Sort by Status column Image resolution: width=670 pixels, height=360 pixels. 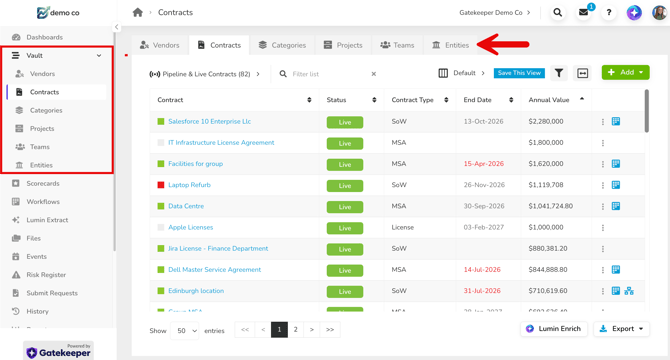(x=374, y=100)
